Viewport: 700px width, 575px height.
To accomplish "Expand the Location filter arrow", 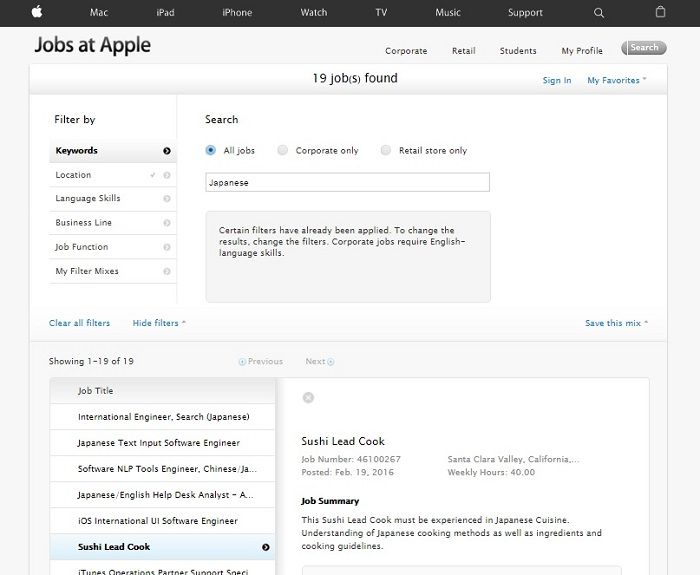I will [167, 175].
